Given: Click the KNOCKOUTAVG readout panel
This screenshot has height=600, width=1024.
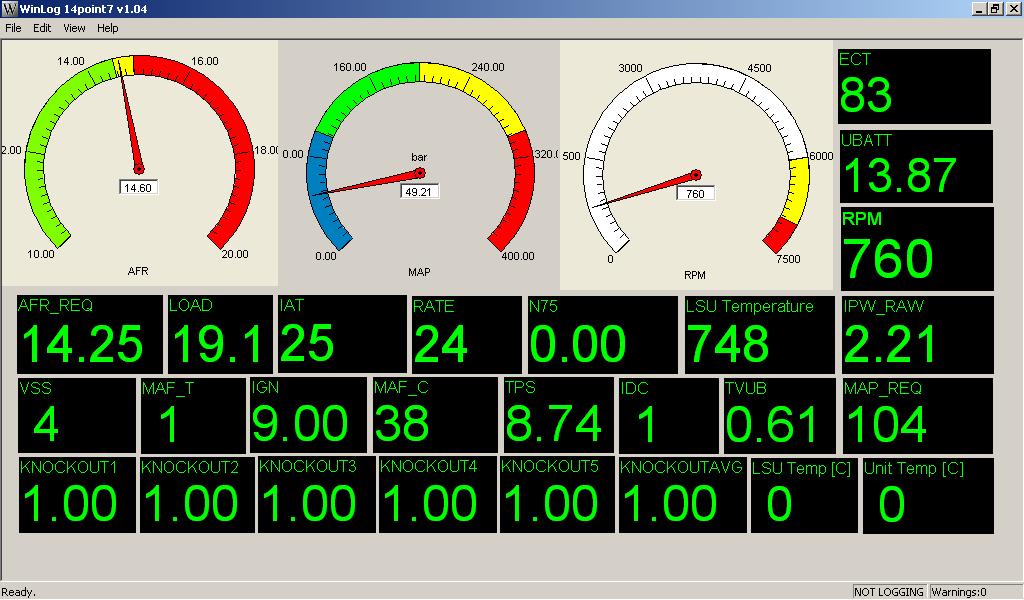Looking at the screenshot, I should tap(682, 495).
